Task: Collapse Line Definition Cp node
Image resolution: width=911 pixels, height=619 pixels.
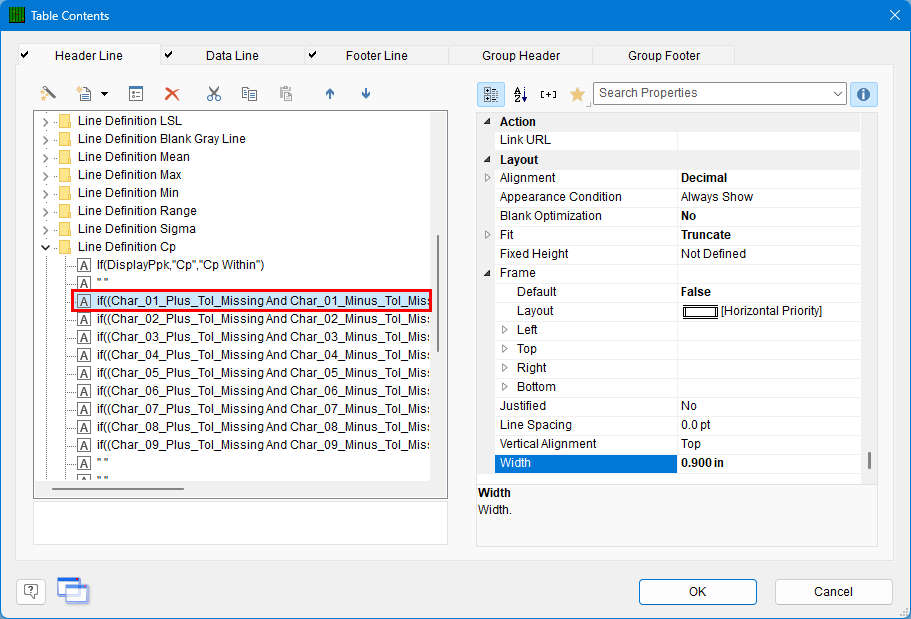Action: (45, 248)
